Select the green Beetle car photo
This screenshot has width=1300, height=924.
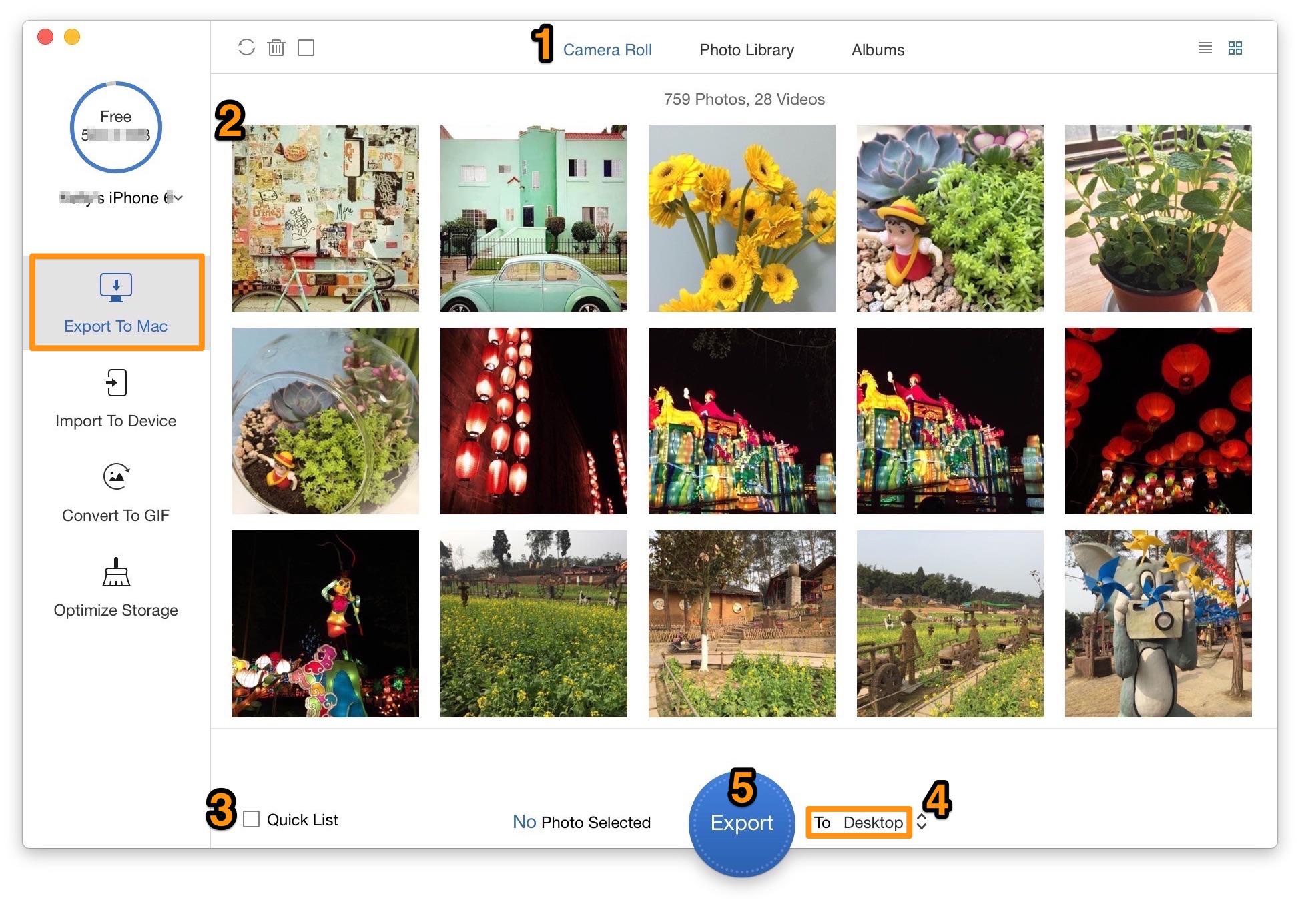(533, 217)
